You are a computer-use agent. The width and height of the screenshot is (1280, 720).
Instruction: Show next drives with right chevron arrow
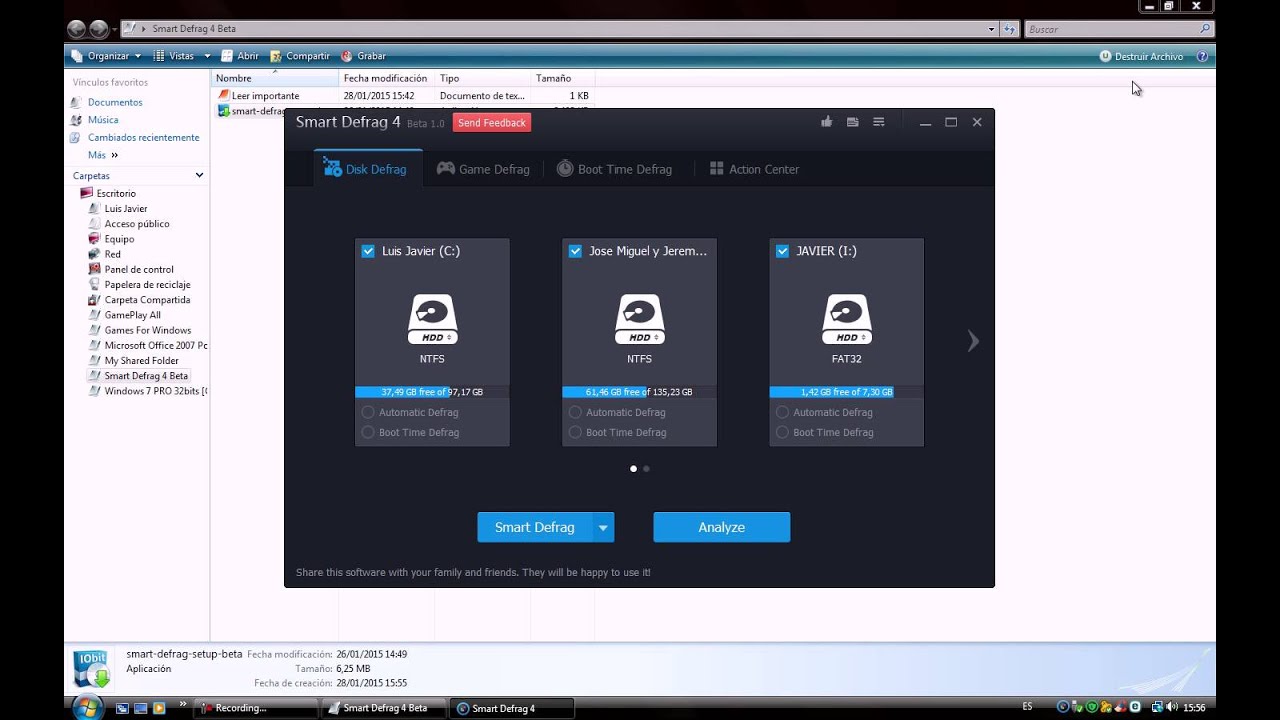pos(973,341)
